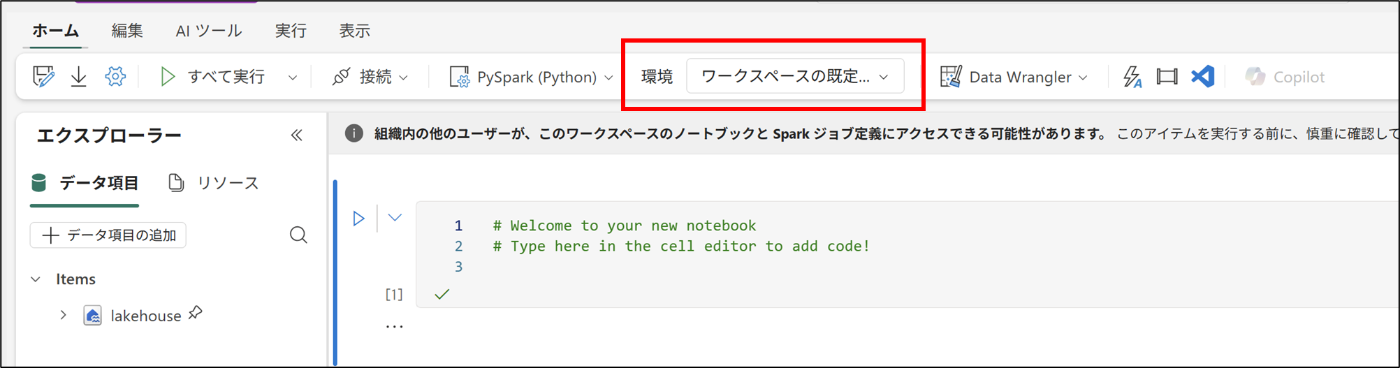The width and height of the screenshot is (1400, 368).
Task: Click the "# Type here in the cell editor" line
Action: [x=682, y=246]
